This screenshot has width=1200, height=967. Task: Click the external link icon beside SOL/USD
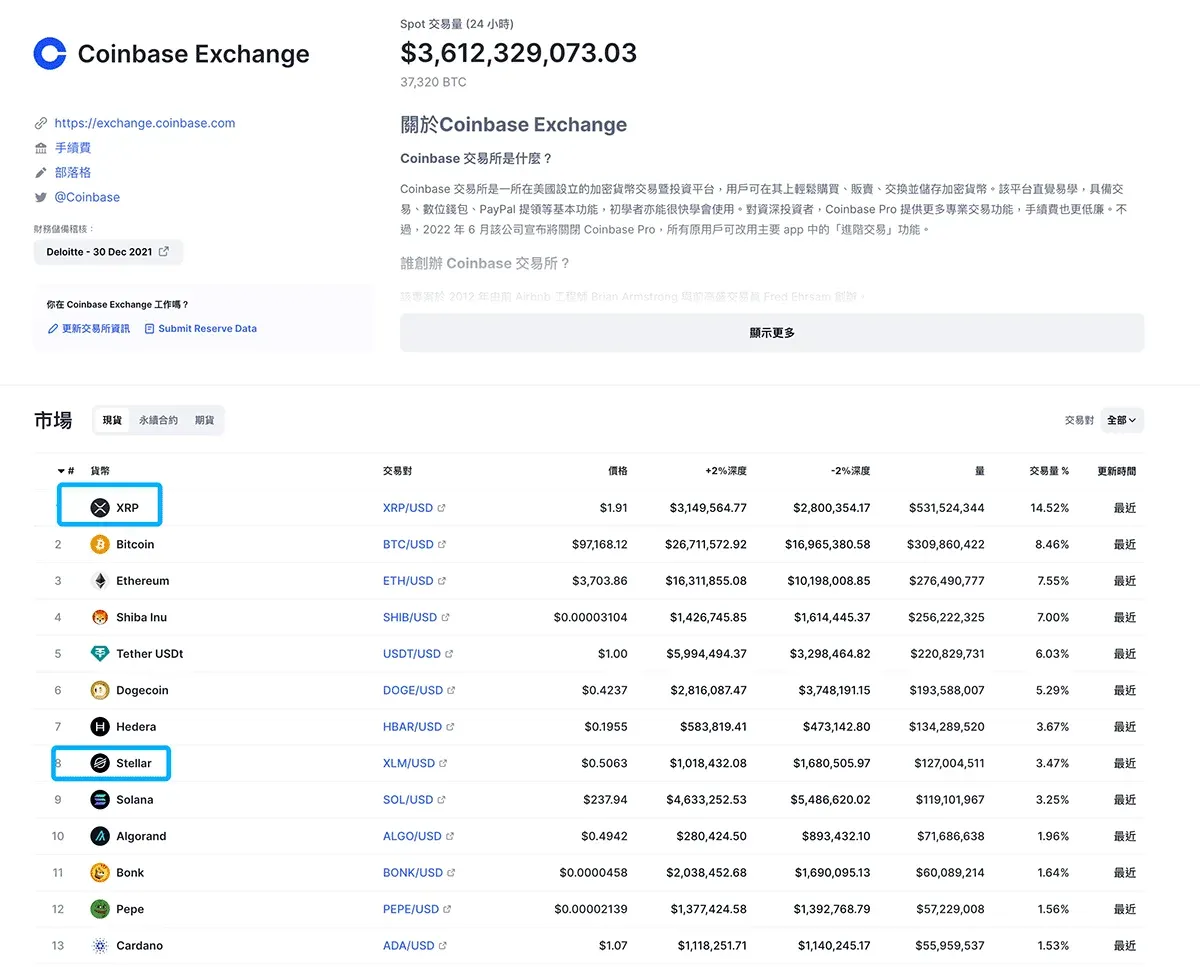click(442, 800)
